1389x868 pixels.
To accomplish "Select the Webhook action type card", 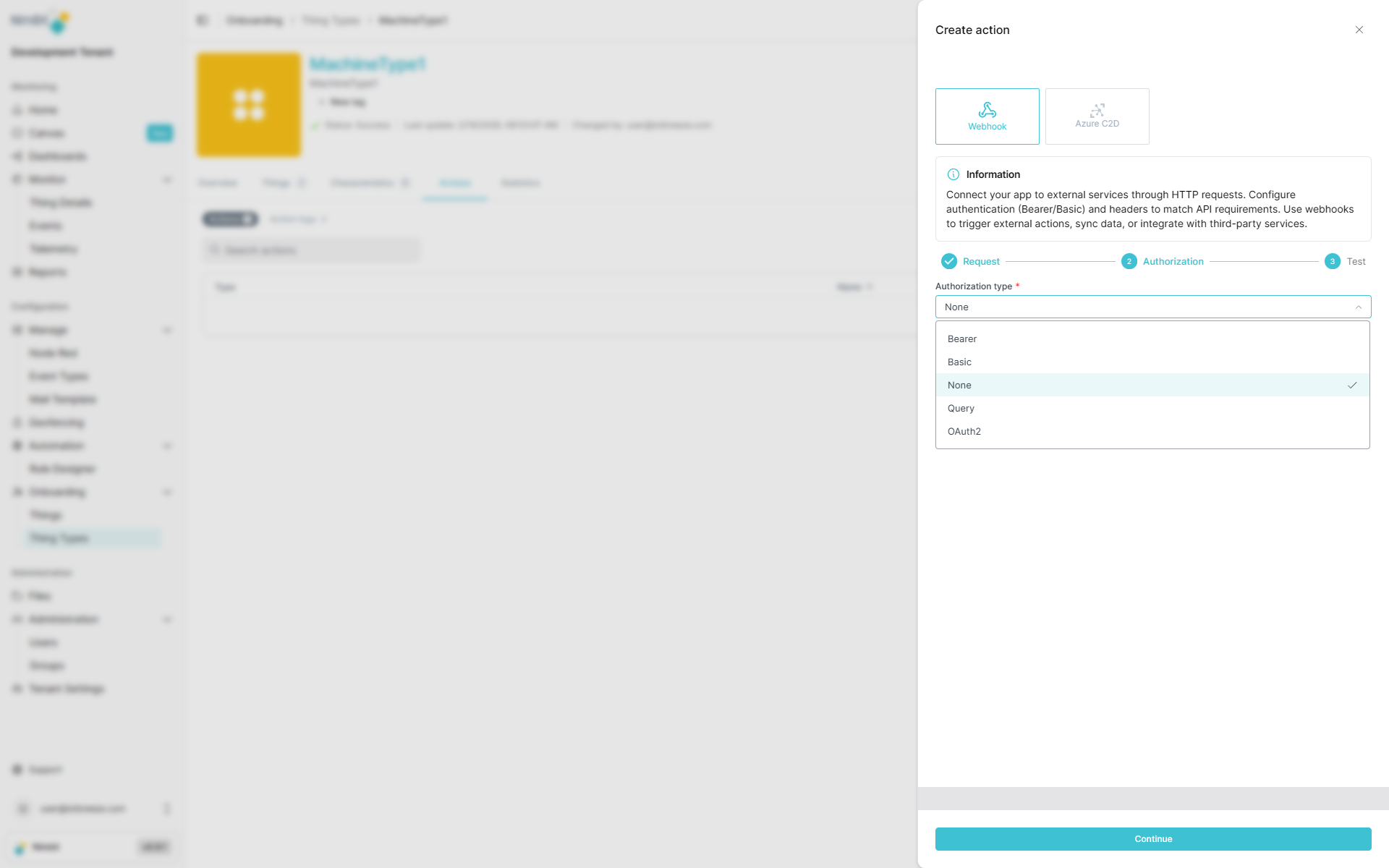I will click(x=987, y=116).
